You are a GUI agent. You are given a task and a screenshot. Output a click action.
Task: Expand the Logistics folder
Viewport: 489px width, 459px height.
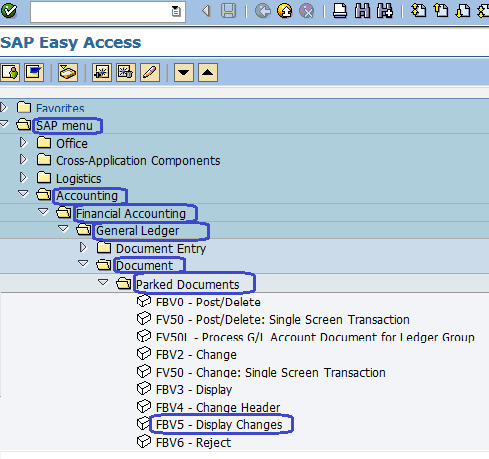pyautogui.click(x=23, y=177)
